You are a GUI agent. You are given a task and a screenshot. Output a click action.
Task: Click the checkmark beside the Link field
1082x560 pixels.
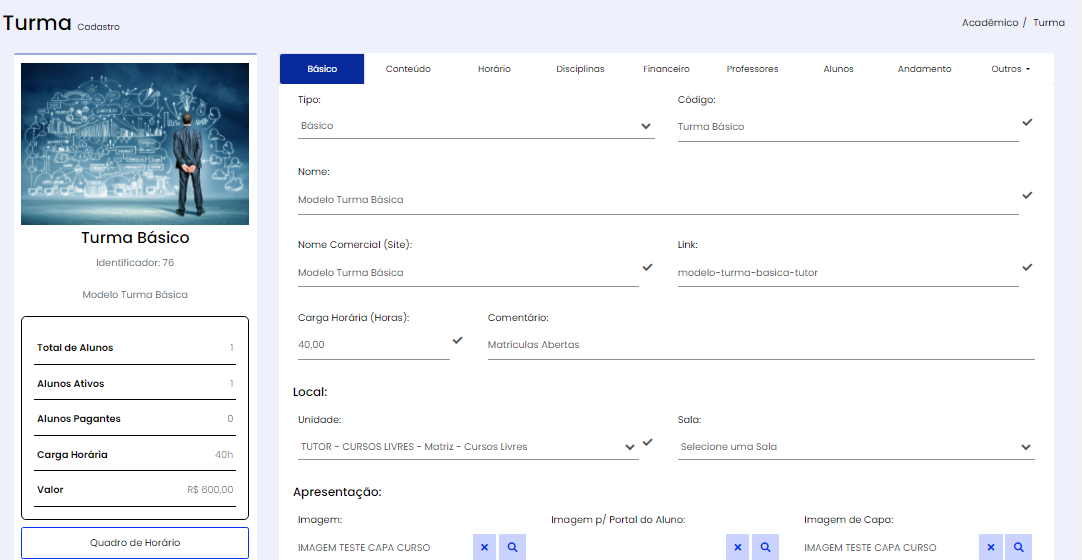(1027, 267)
